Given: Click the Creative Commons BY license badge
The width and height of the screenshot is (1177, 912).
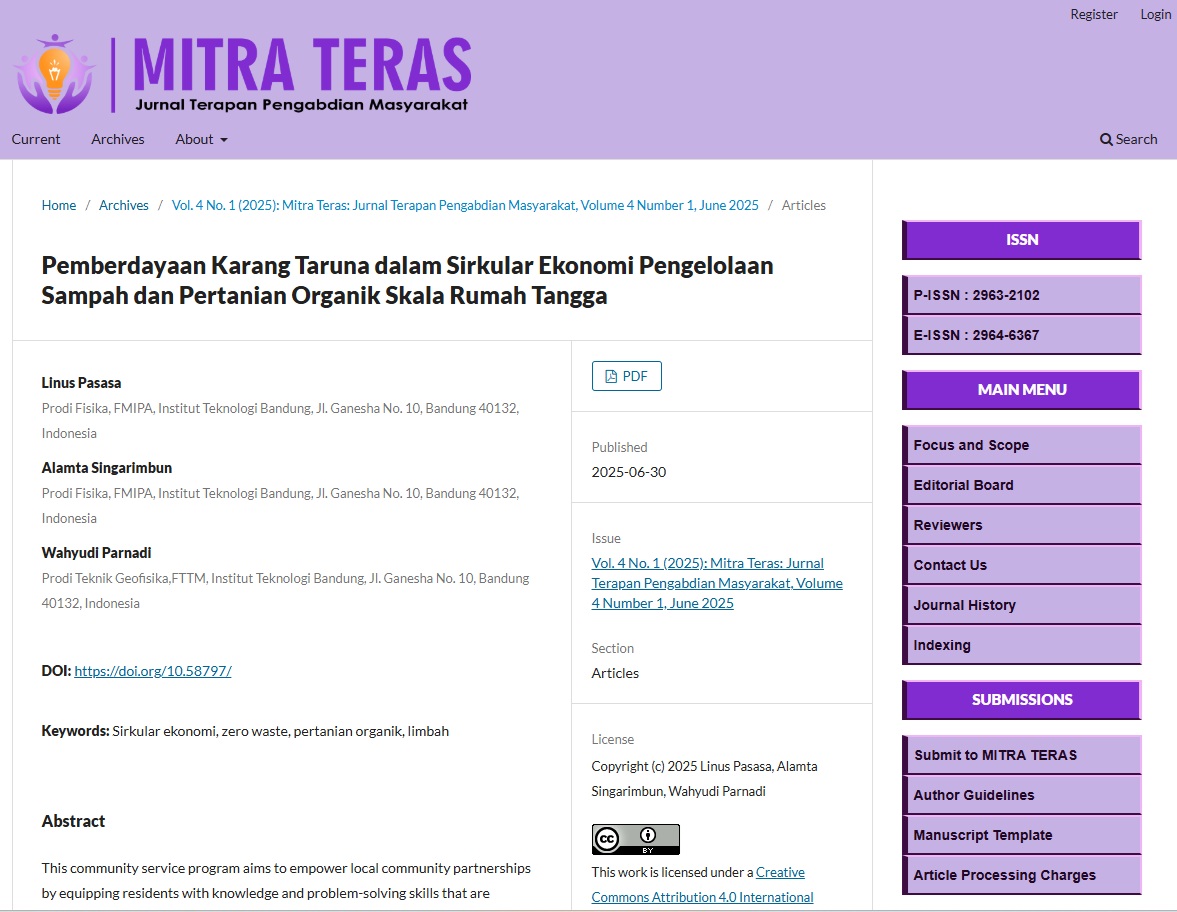Looking at the screenshot, I should 635,839.
